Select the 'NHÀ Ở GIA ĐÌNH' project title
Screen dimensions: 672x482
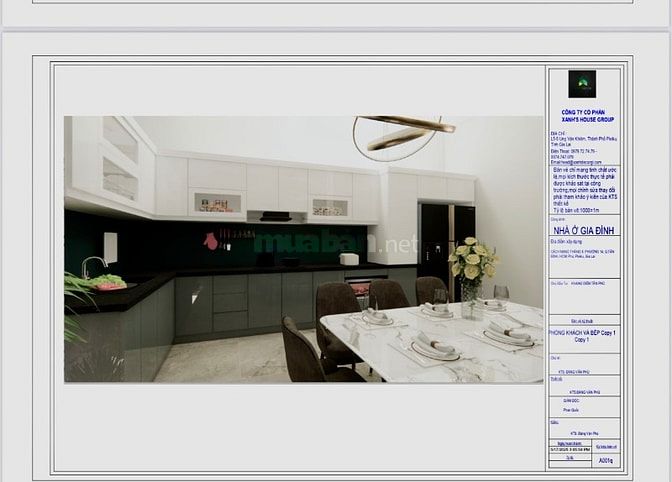pos(584,231)
